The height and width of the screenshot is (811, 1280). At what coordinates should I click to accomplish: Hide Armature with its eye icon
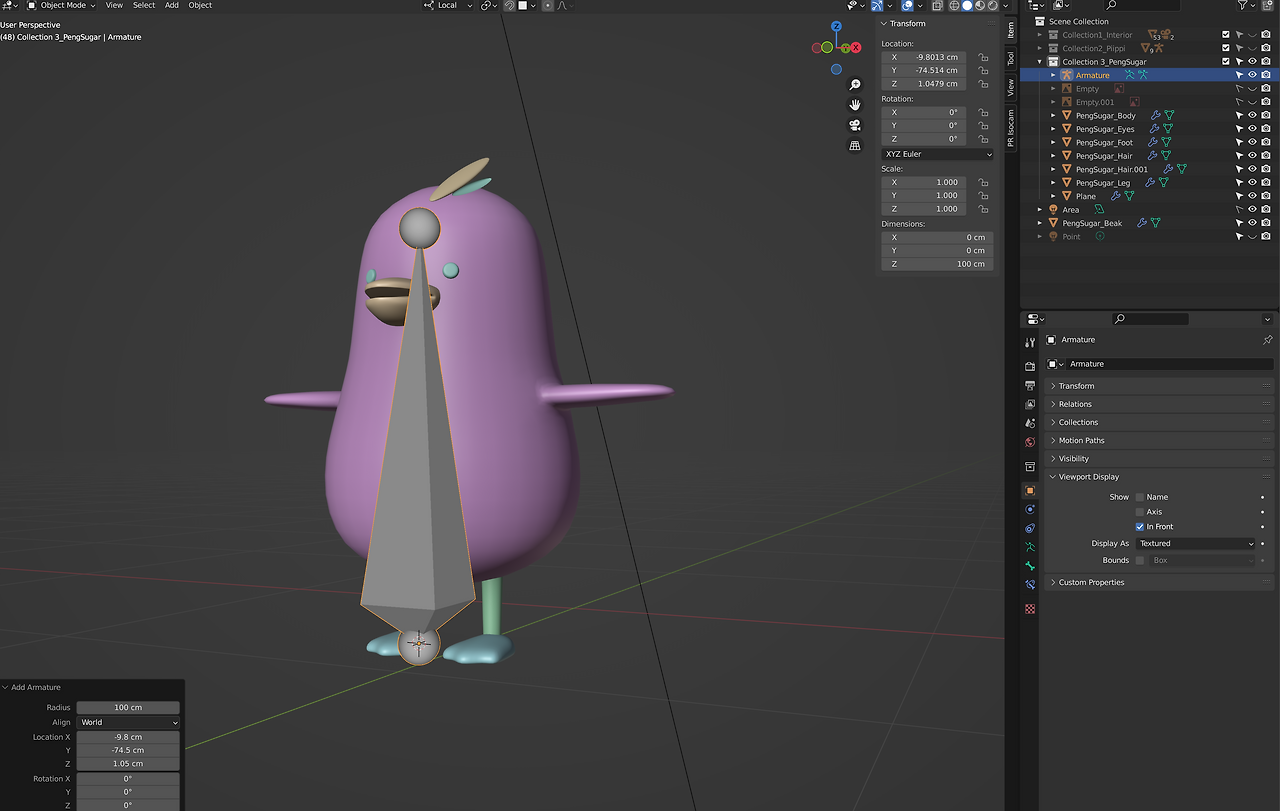(x=1252, y=75)
